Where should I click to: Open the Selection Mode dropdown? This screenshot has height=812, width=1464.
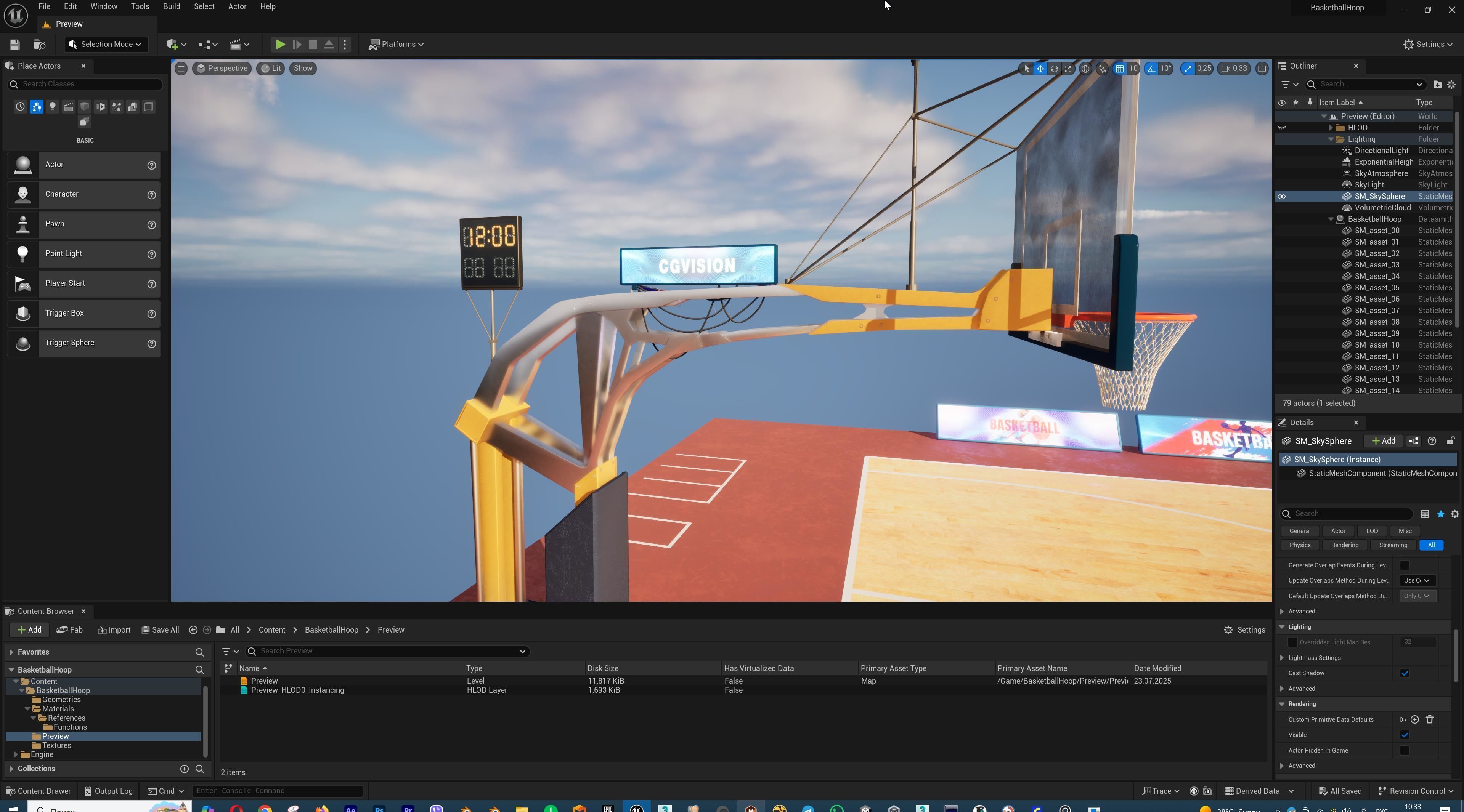tap(106, 44)
